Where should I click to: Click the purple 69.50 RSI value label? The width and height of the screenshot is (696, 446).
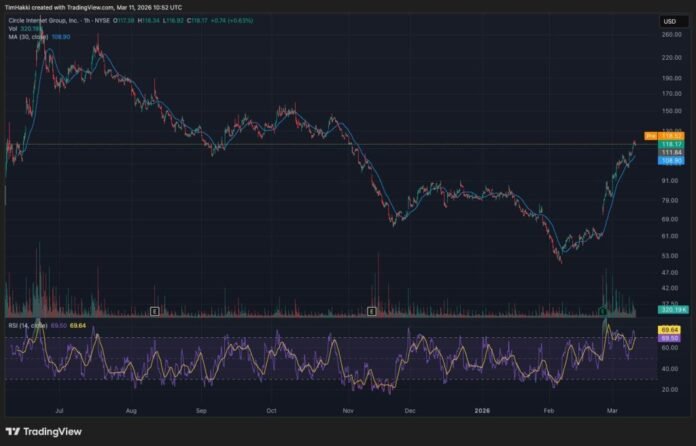[670, 339]
